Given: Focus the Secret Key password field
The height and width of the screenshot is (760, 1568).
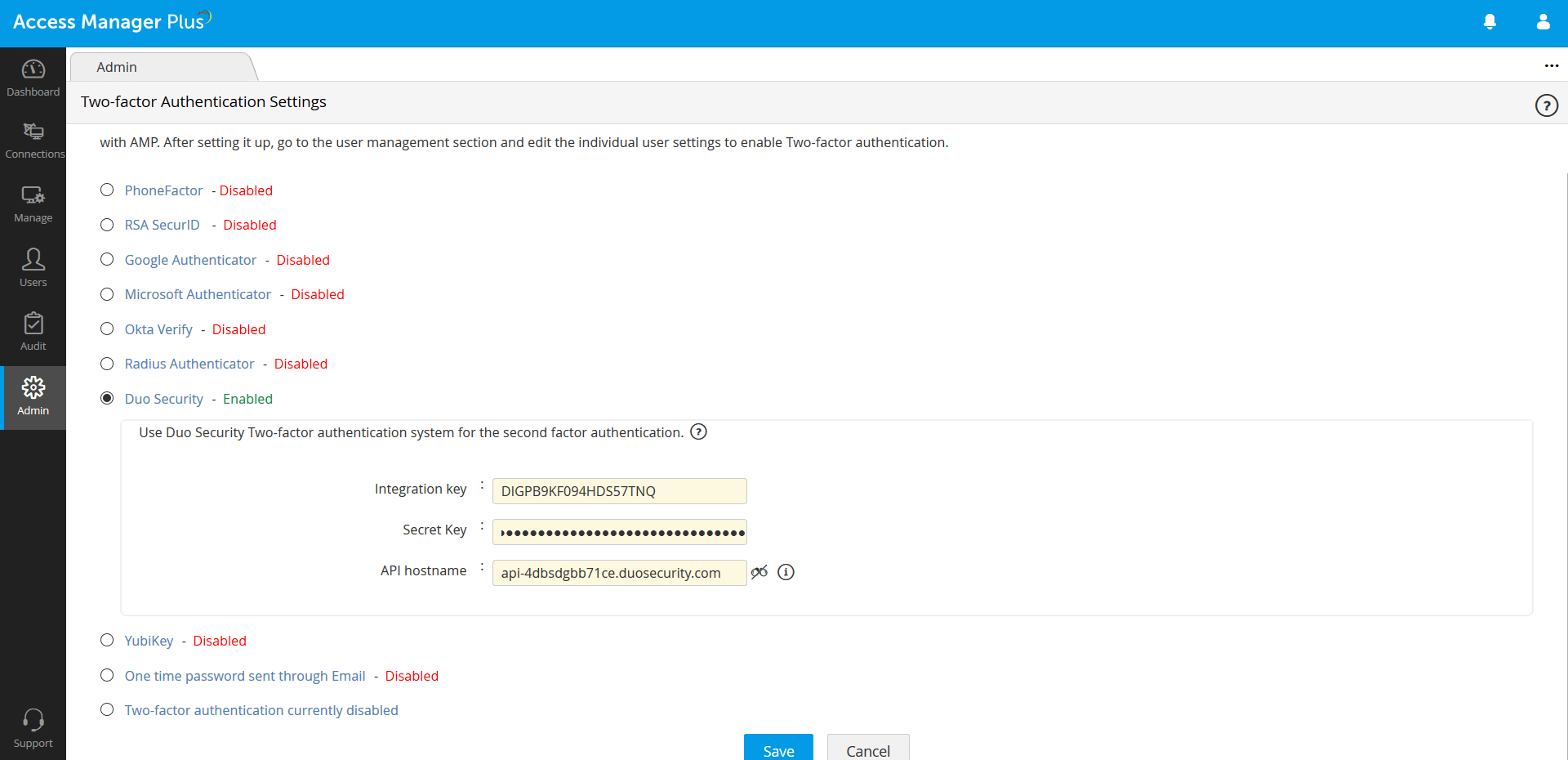Looking at the screenshot, I should point(619,532).
